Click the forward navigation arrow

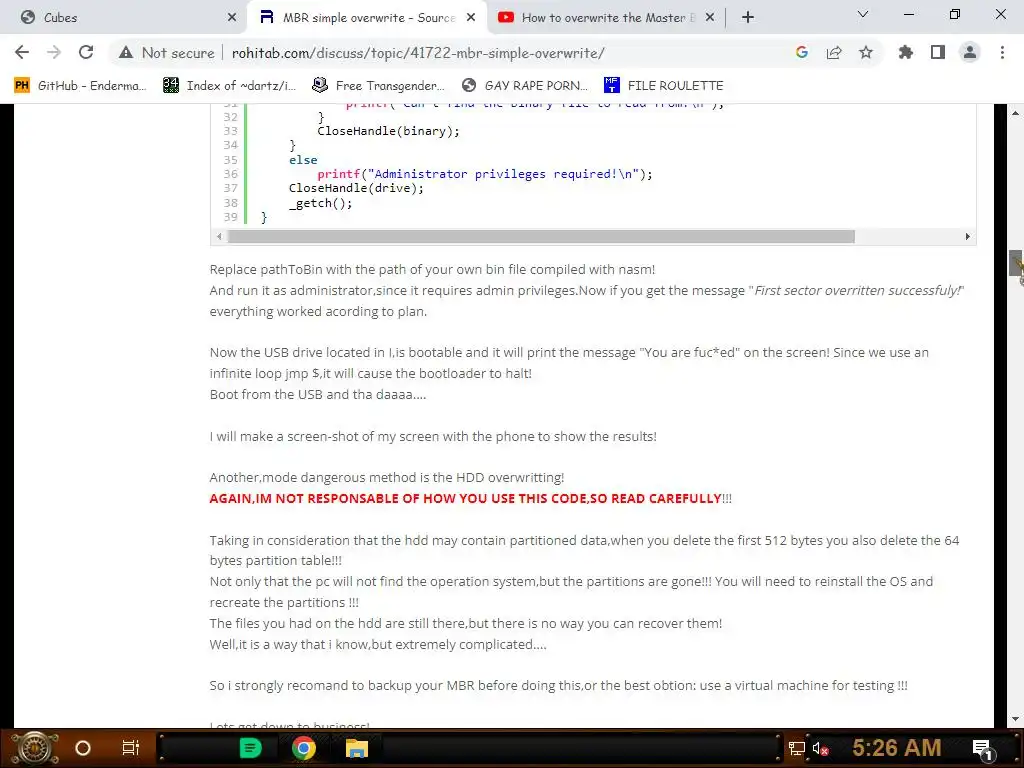54,52
